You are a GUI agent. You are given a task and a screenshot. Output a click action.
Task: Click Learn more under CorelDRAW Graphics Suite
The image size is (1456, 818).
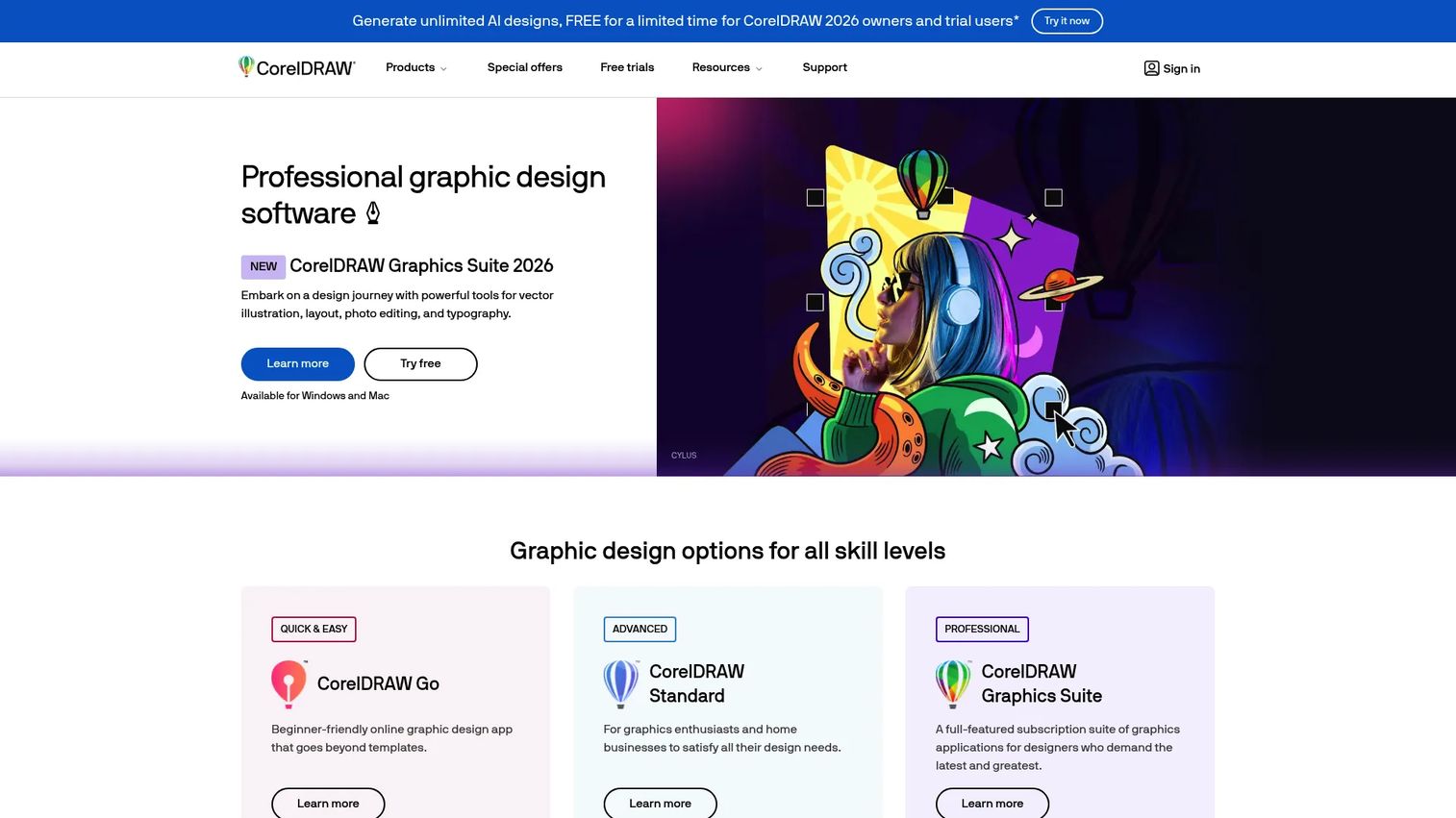(992, 804)
